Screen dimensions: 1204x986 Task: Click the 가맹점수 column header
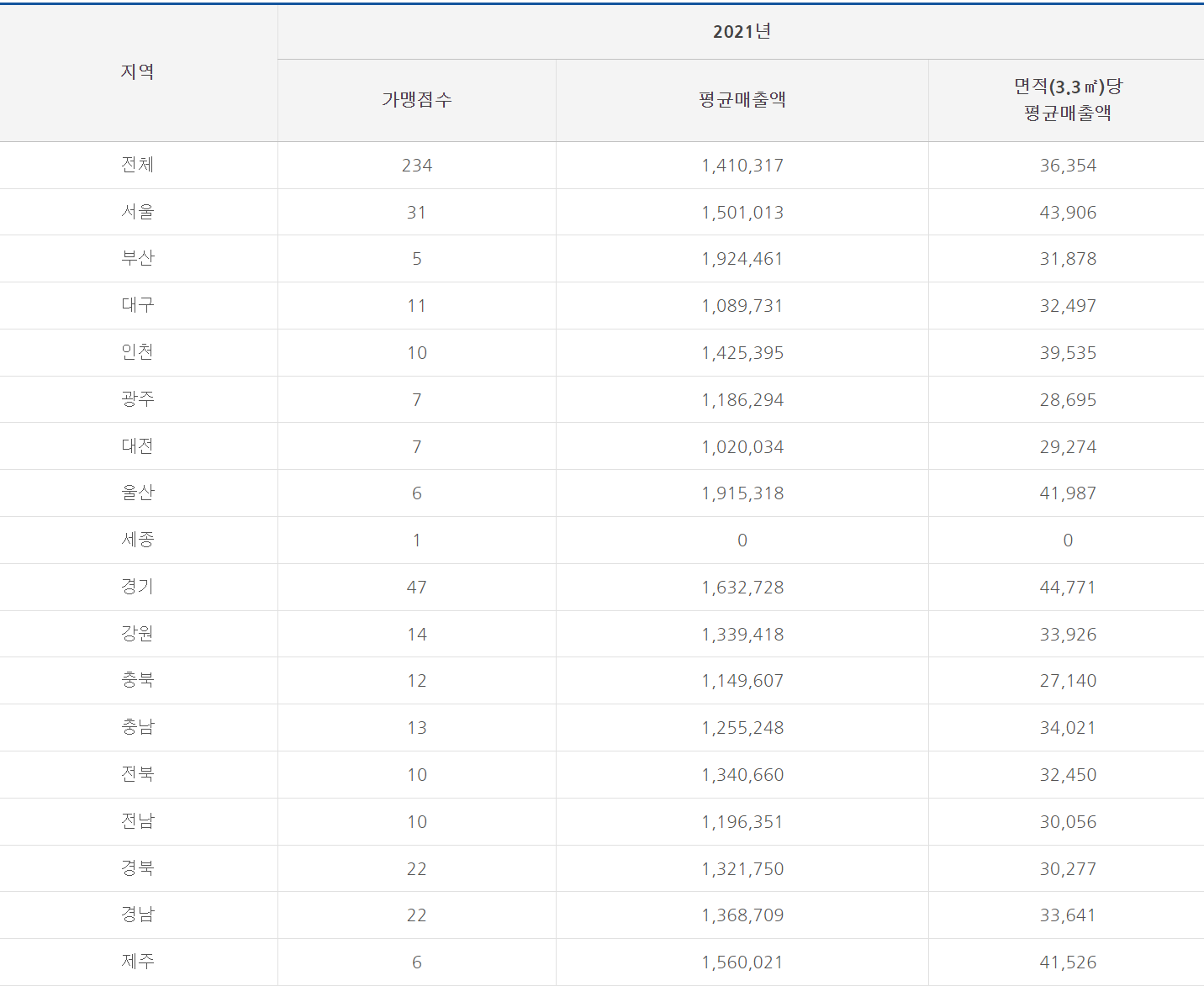point(417,100)
